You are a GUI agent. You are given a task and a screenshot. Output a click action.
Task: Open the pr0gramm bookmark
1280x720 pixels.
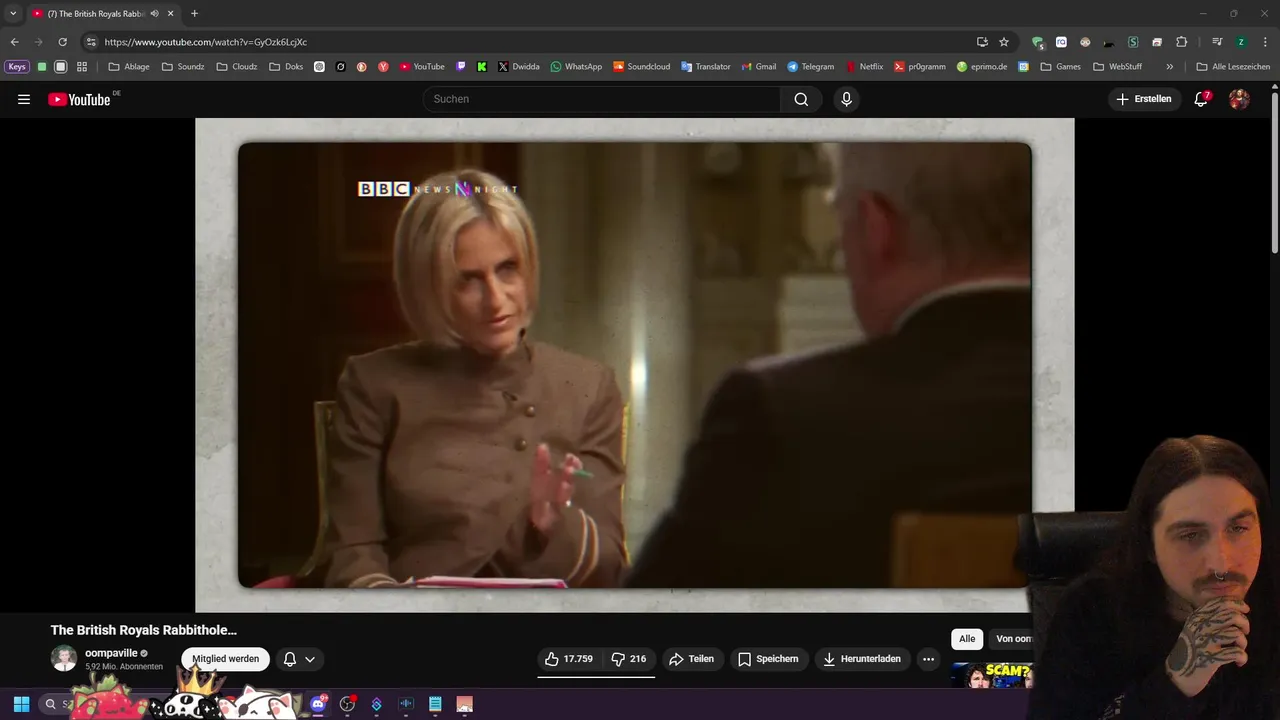919,67
